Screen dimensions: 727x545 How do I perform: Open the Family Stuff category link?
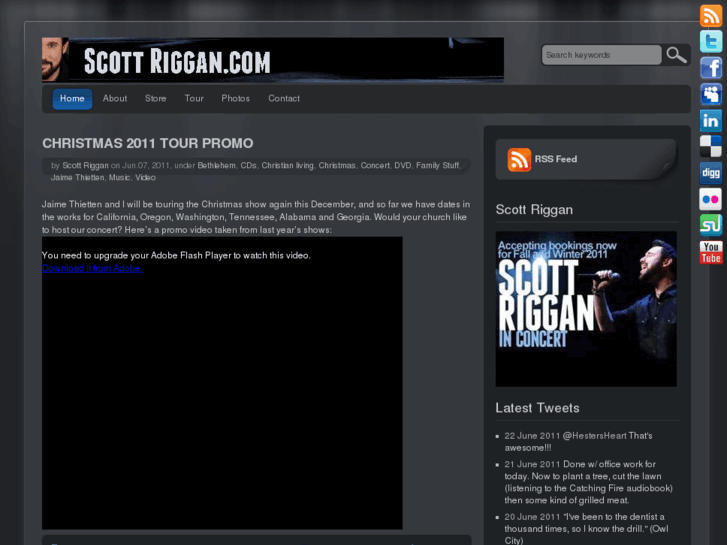point(437,166)
